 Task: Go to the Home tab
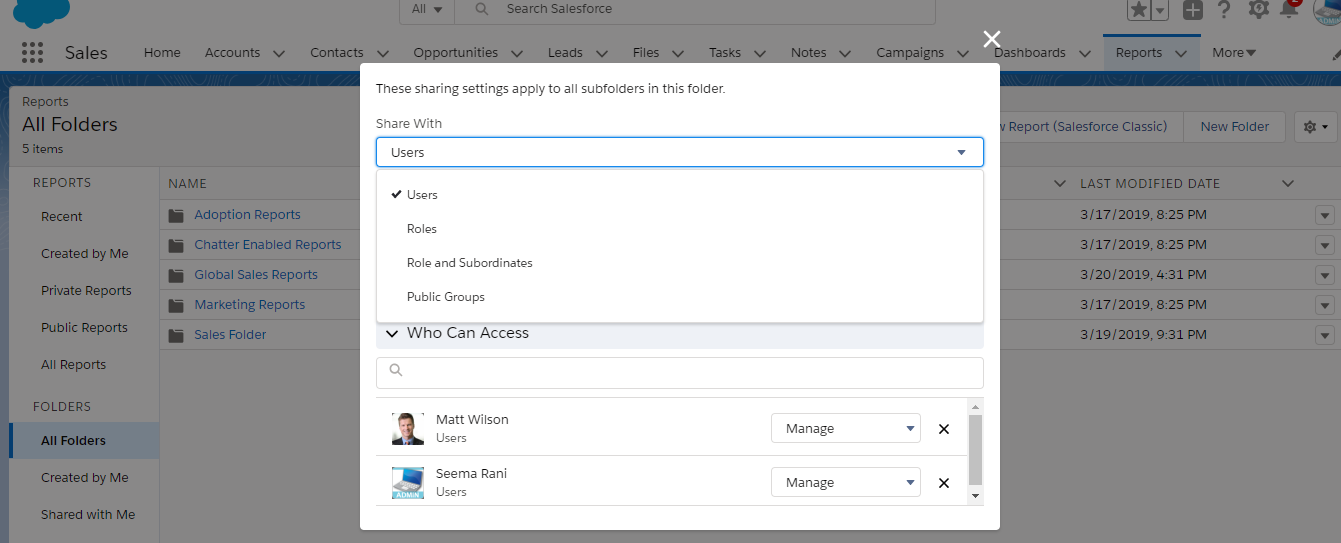[162, 52]
